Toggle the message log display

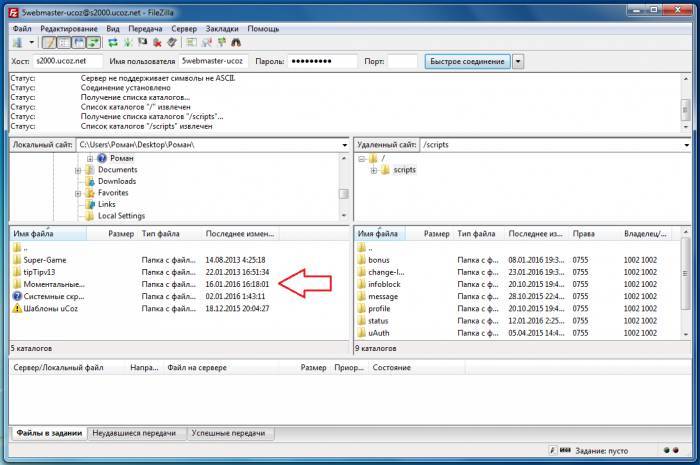[50, 43]
